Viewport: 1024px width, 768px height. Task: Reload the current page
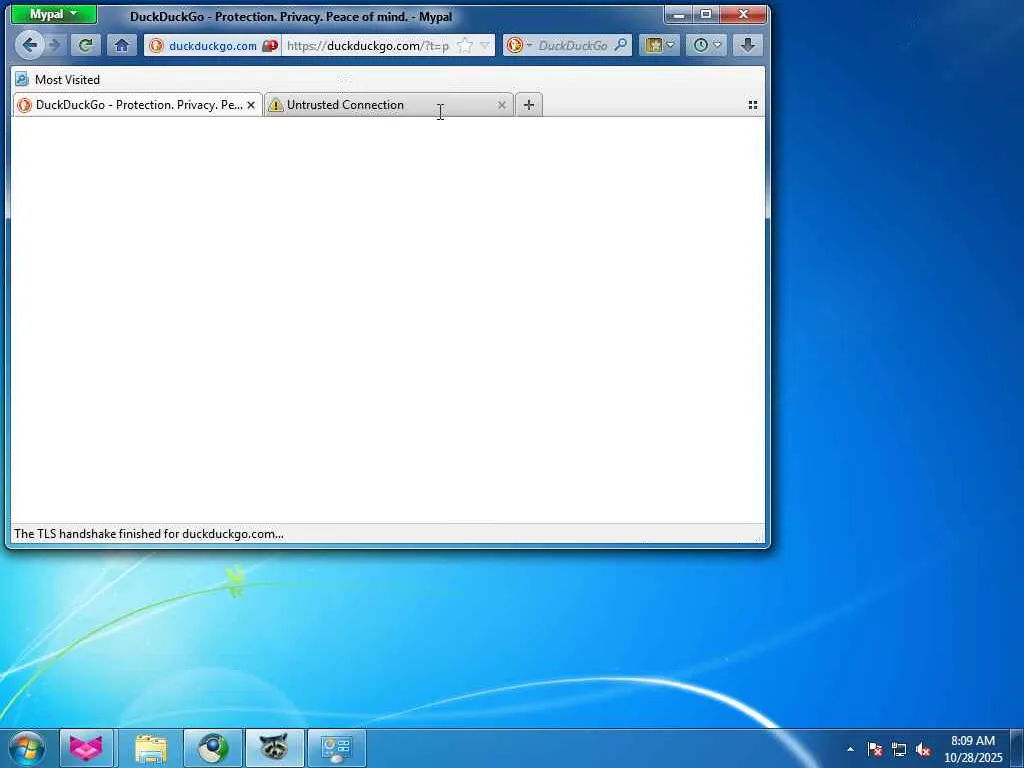point(86,45)
